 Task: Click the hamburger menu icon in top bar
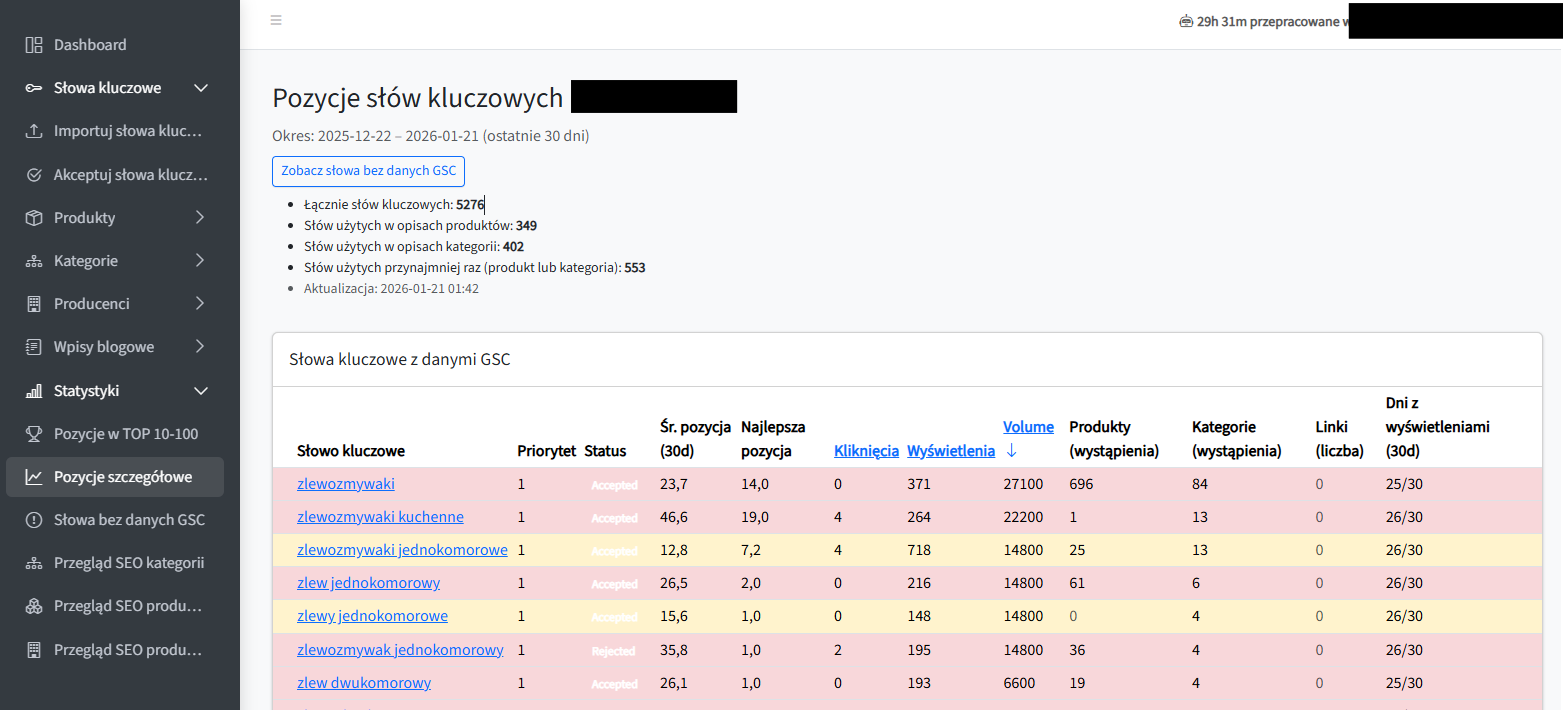[276, 20]
